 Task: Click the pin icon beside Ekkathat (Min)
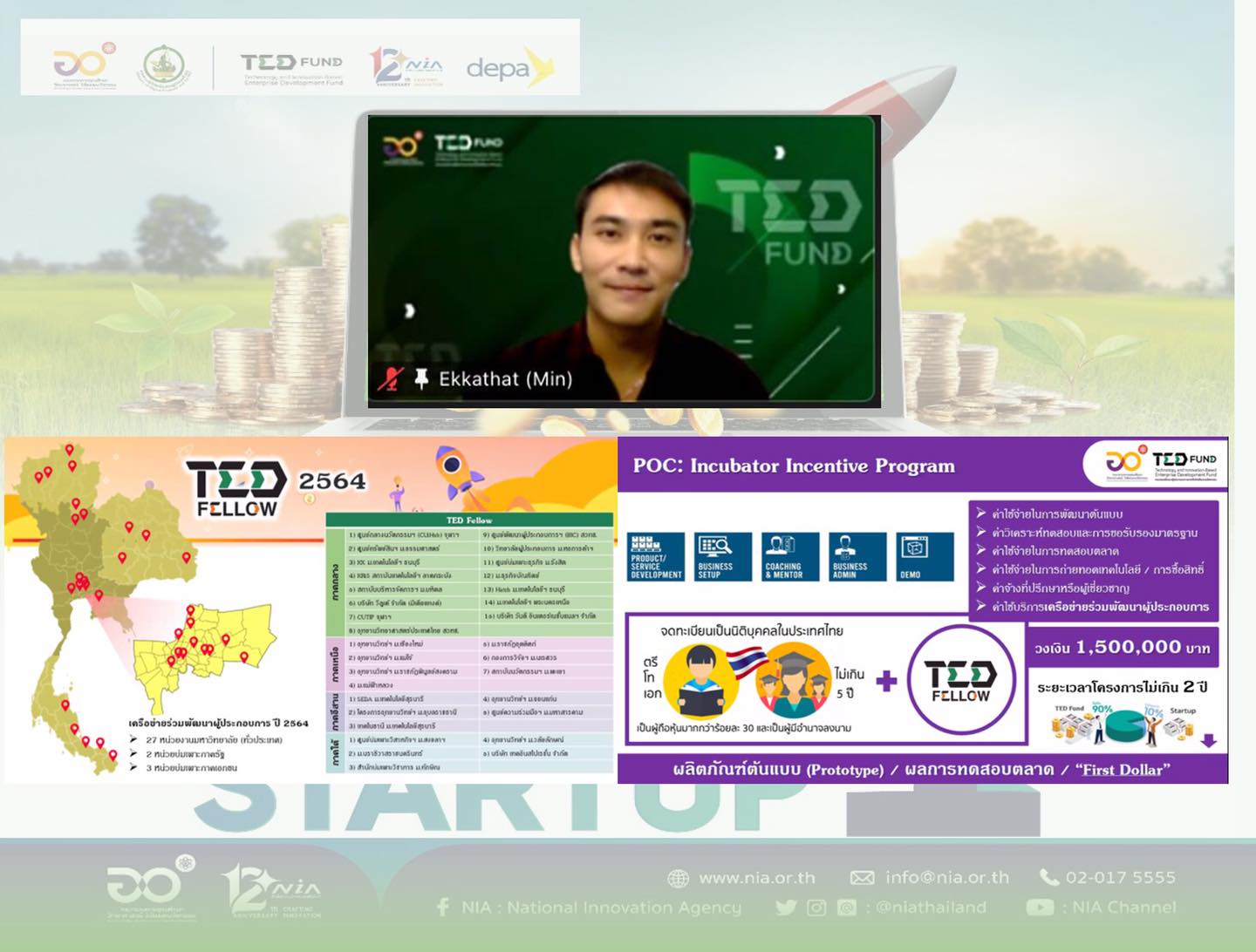pos(421,378)
